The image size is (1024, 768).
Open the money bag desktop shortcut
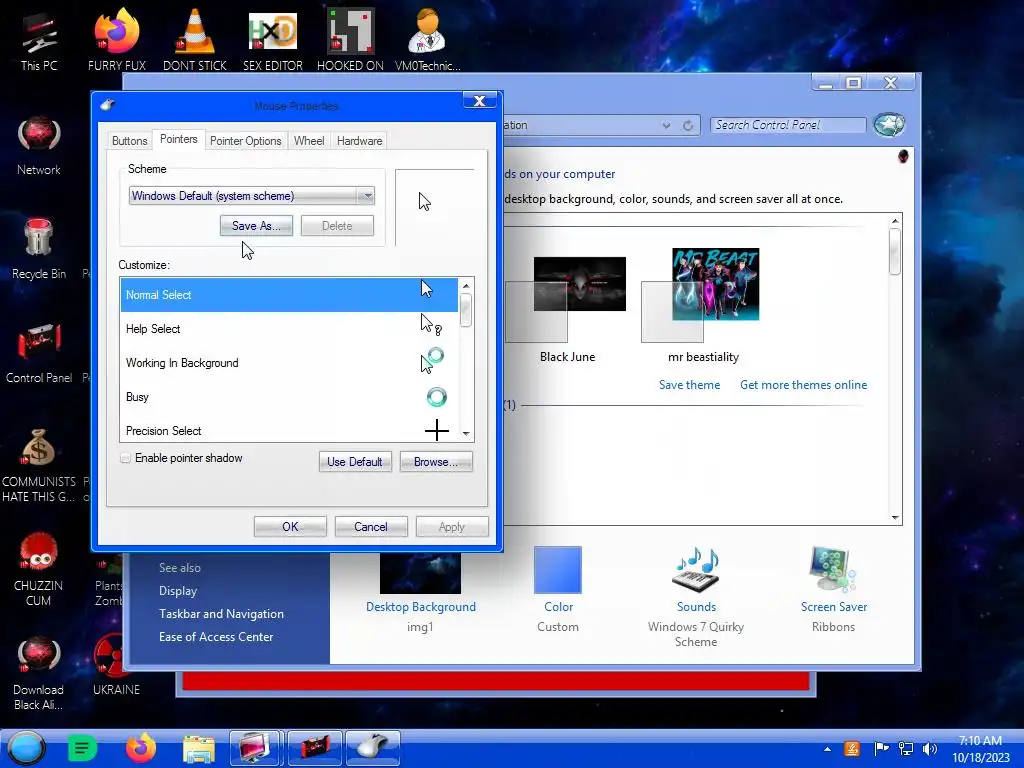tap(39, 465)
